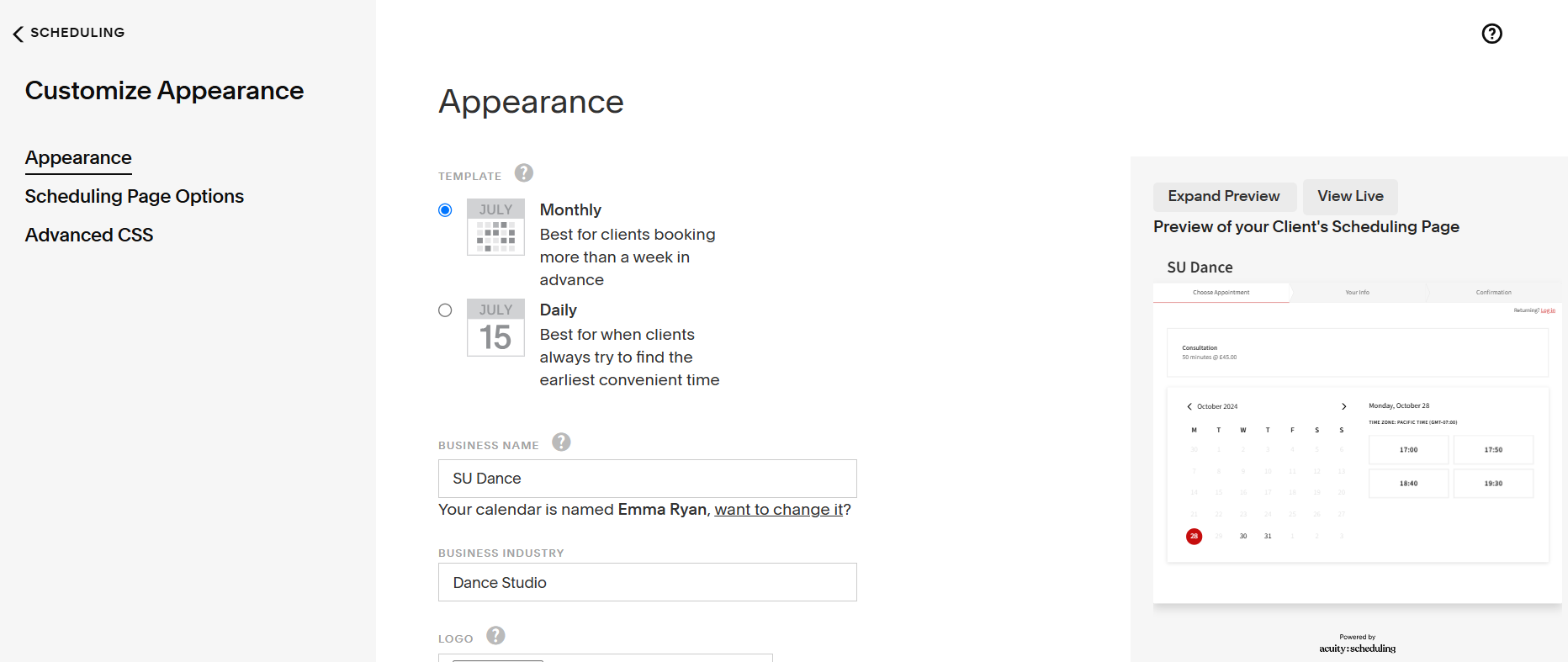Click inside the Business Industry field

[647, 582]
